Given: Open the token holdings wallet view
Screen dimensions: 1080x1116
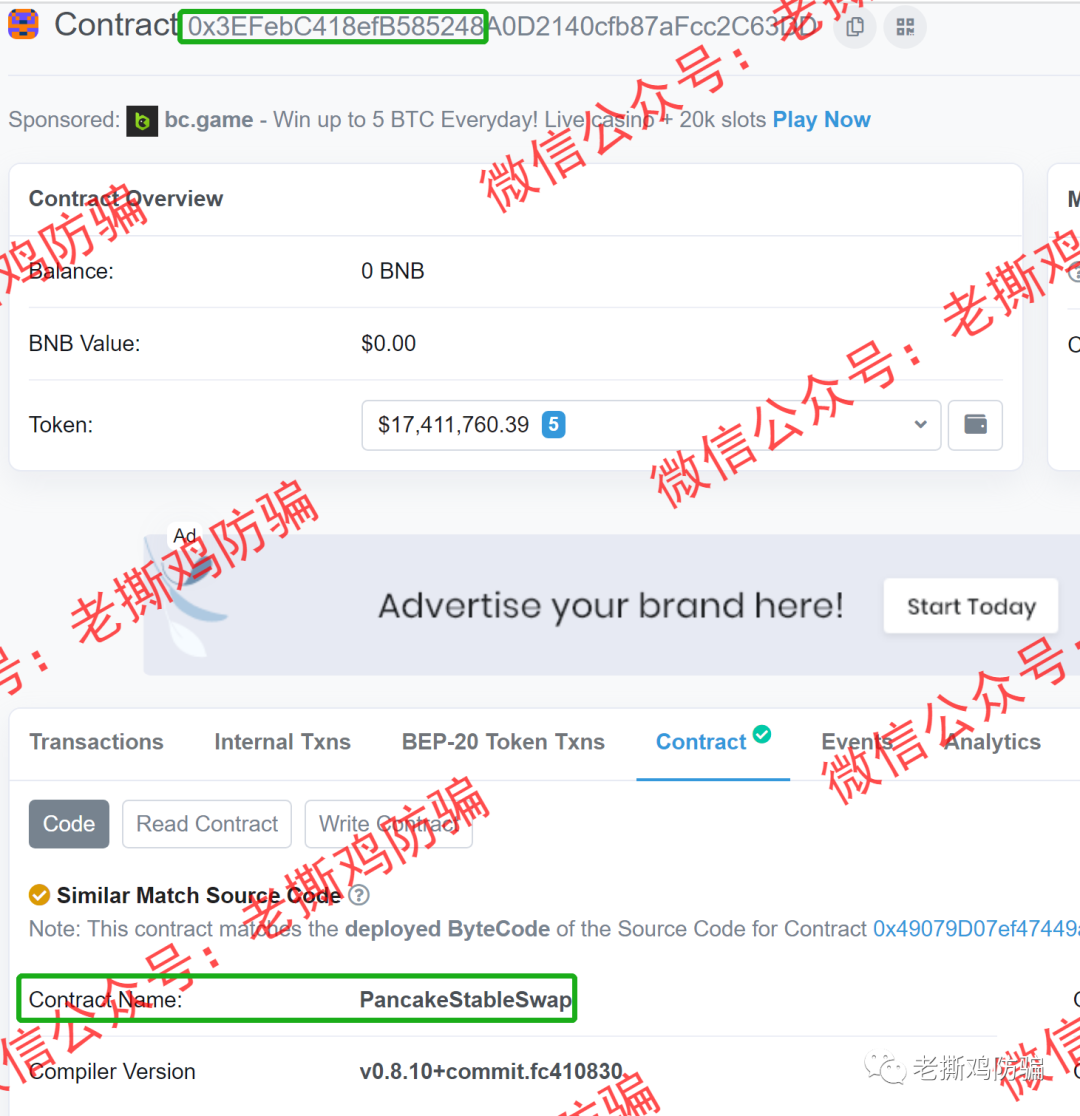Looking at the screenshot, I should 975,425.
